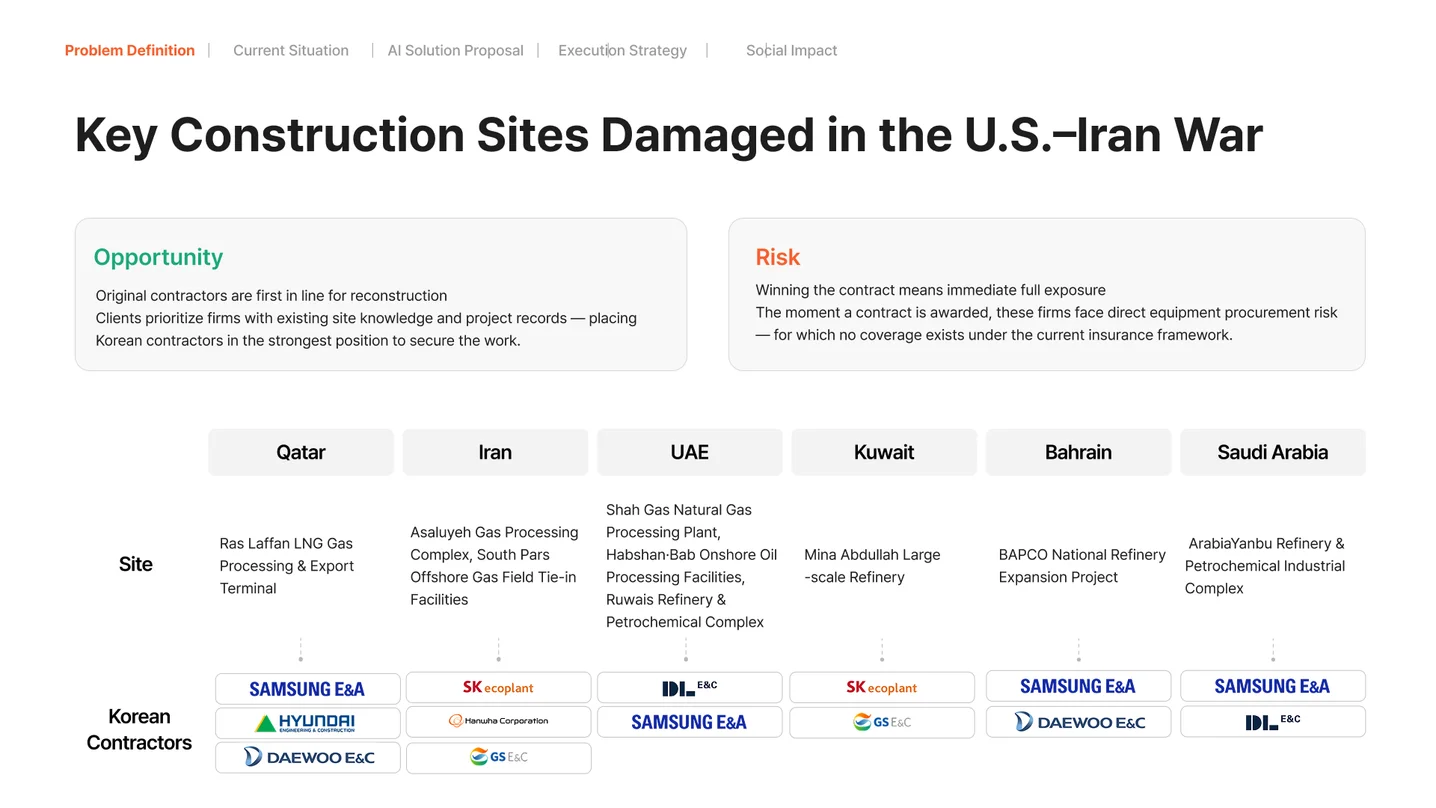This screenshot has width=1436, height=808.
Task: Click the Hyundai Engineering logo under Qatar
Action: pyautogui.click(x=308, y=722)
